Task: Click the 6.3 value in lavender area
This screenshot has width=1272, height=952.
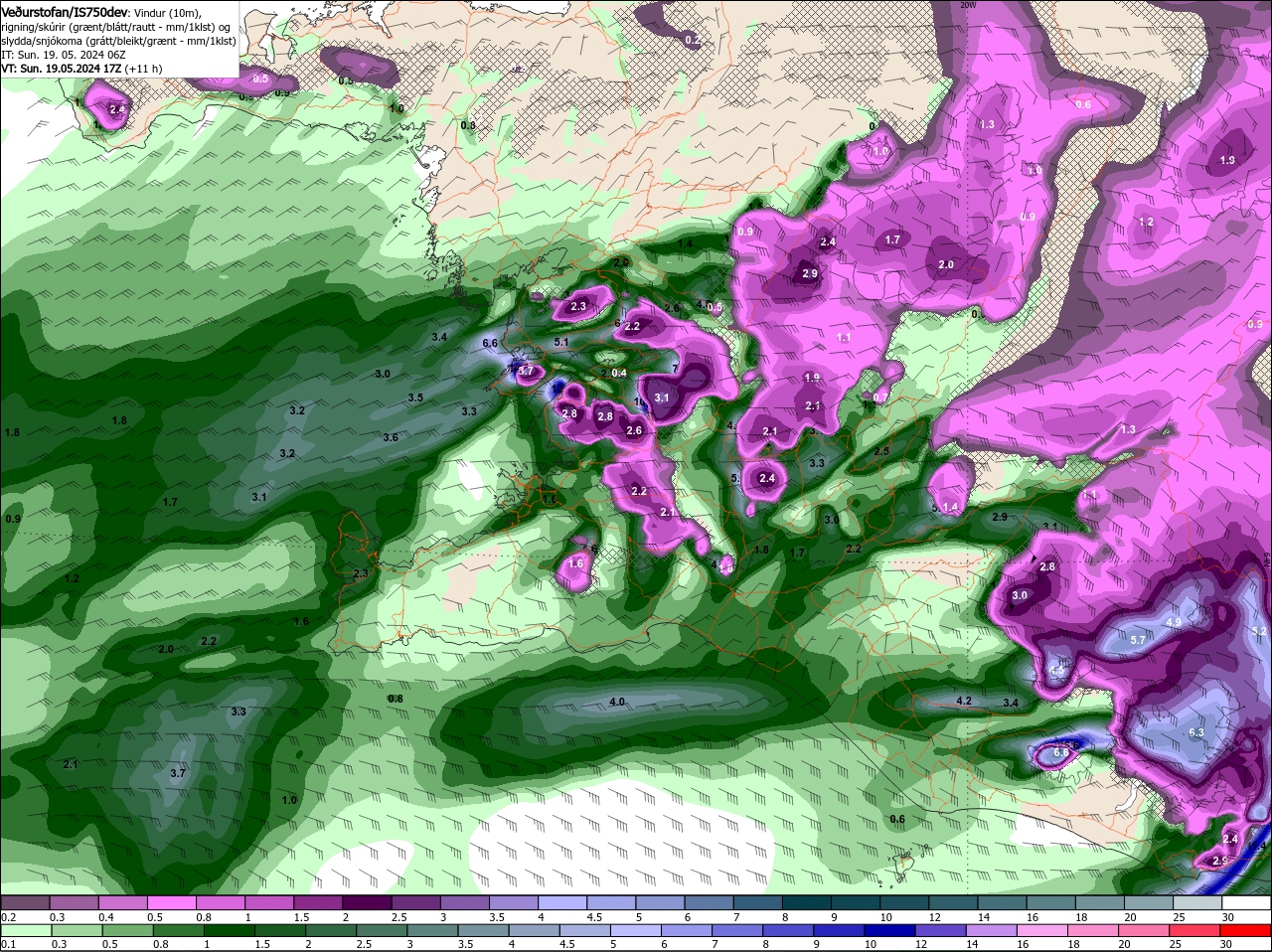Action: point(1196,732)
